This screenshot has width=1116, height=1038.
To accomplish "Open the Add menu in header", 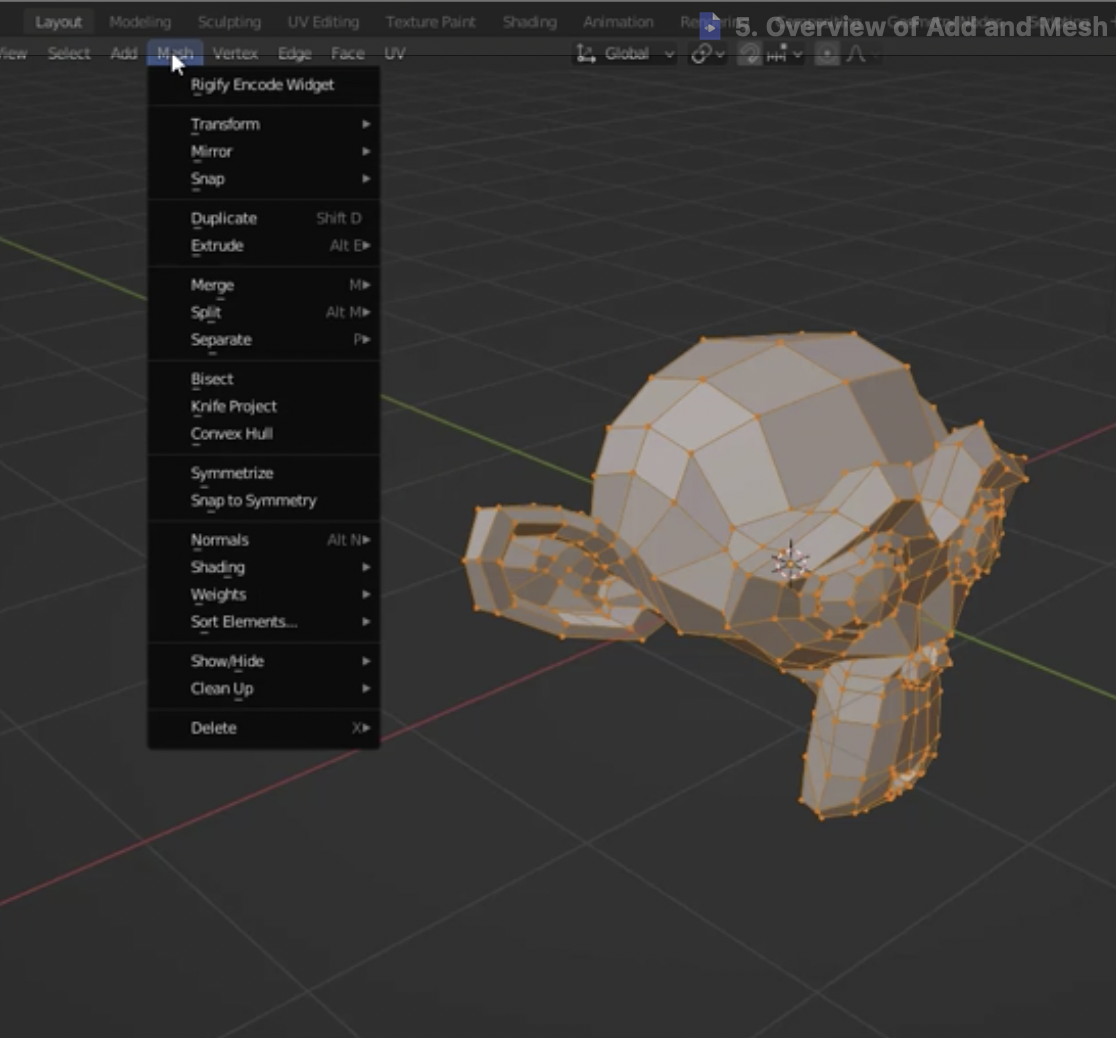I will click(124, 53).
